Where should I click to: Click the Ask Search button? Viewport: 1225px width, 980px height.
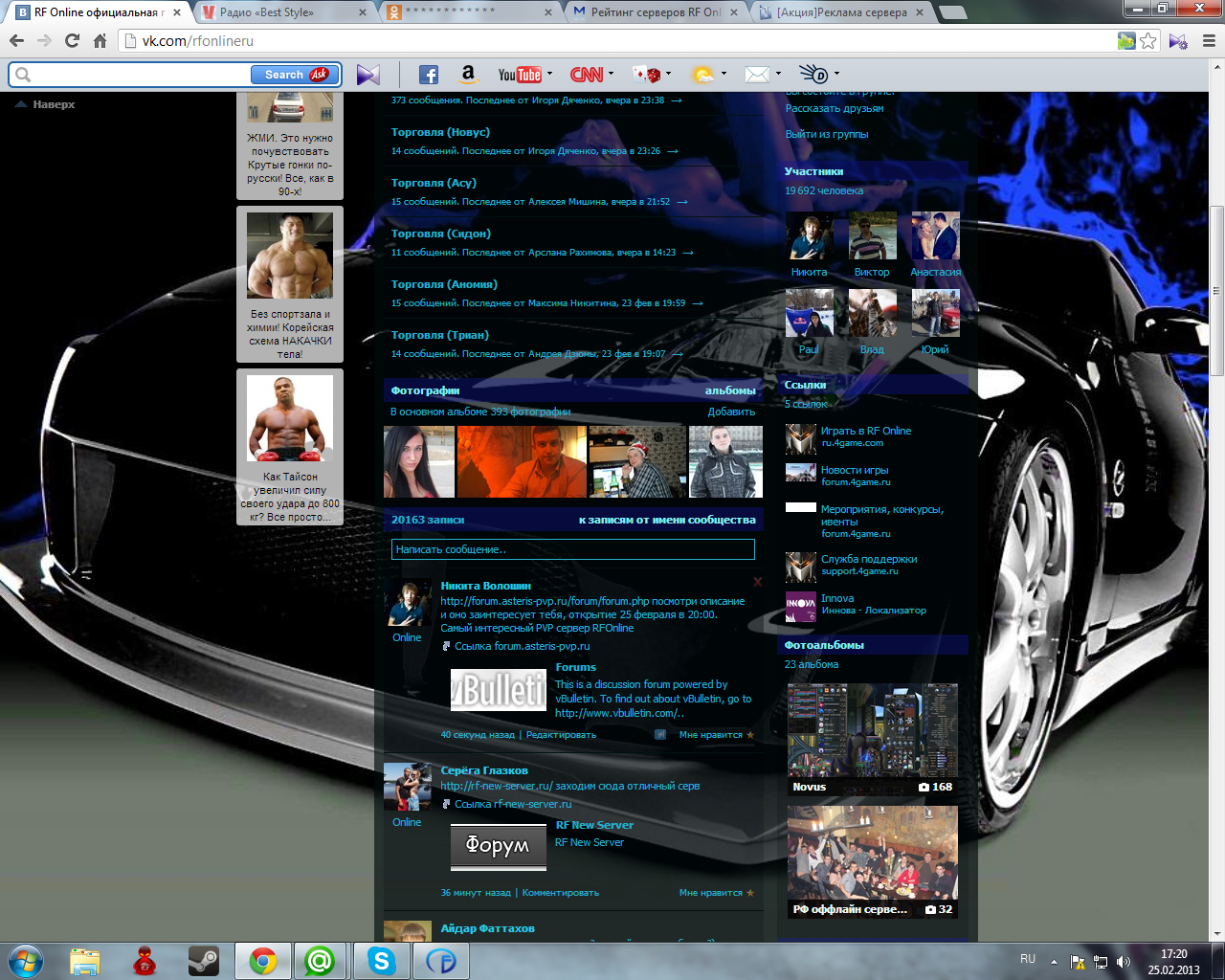tap(295, 75)
